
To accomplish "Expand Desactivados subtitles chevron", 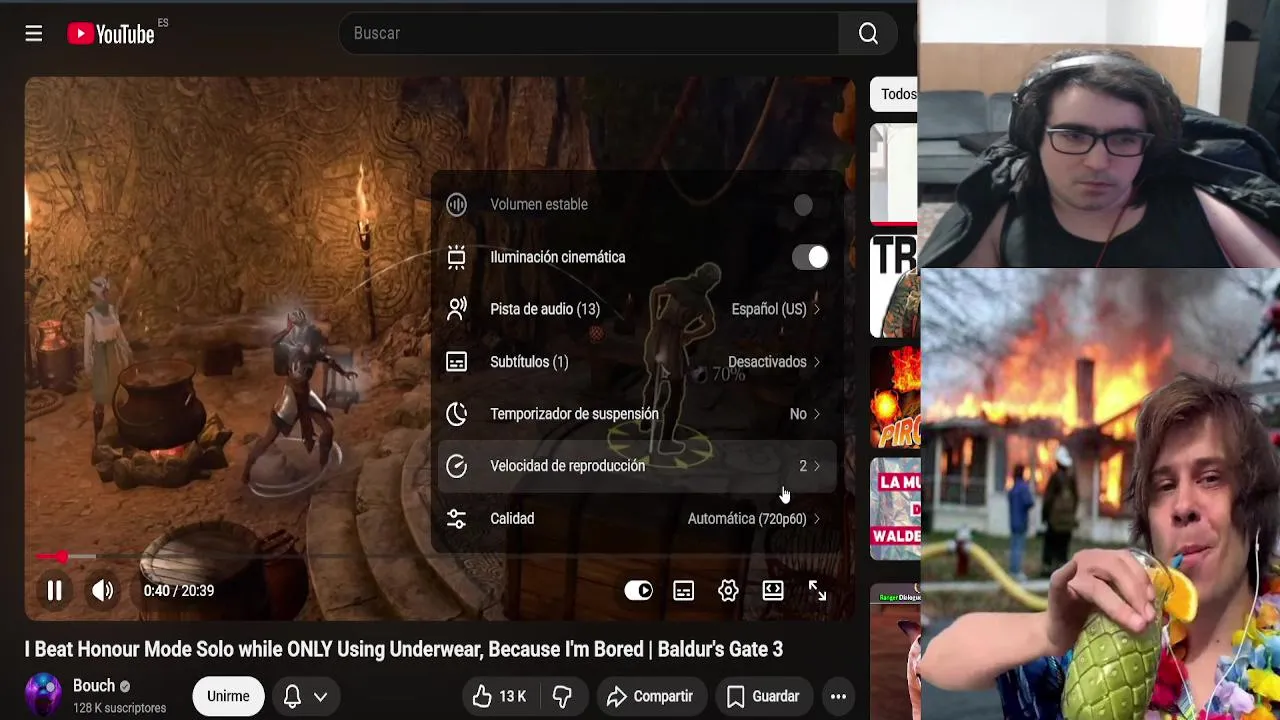I will click(x=817, y=362).
